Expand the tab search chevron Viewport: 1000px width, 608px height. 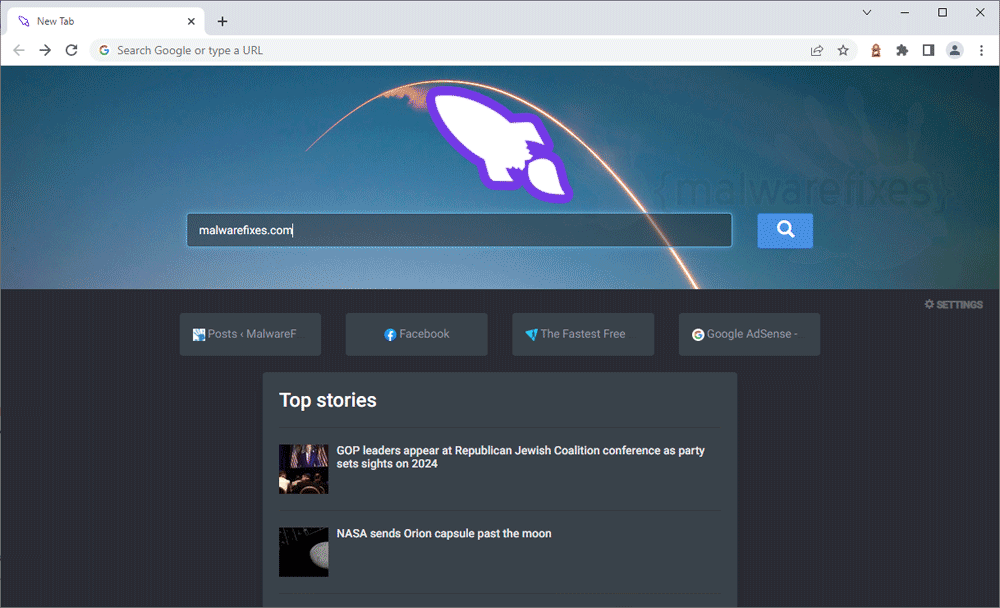click(x=867, y=12)
